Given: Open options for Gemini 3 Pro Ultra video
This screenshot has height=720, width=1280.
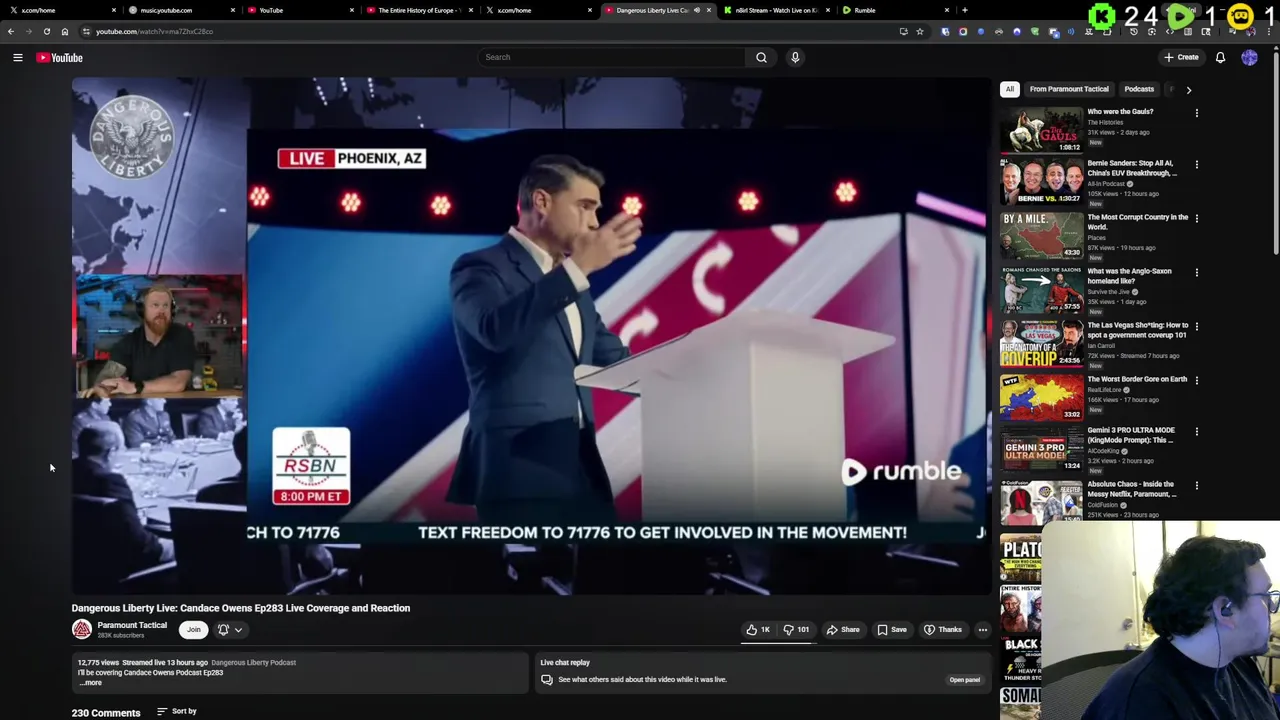Looking at the screenshot, I should click(x=1196, y=432).
